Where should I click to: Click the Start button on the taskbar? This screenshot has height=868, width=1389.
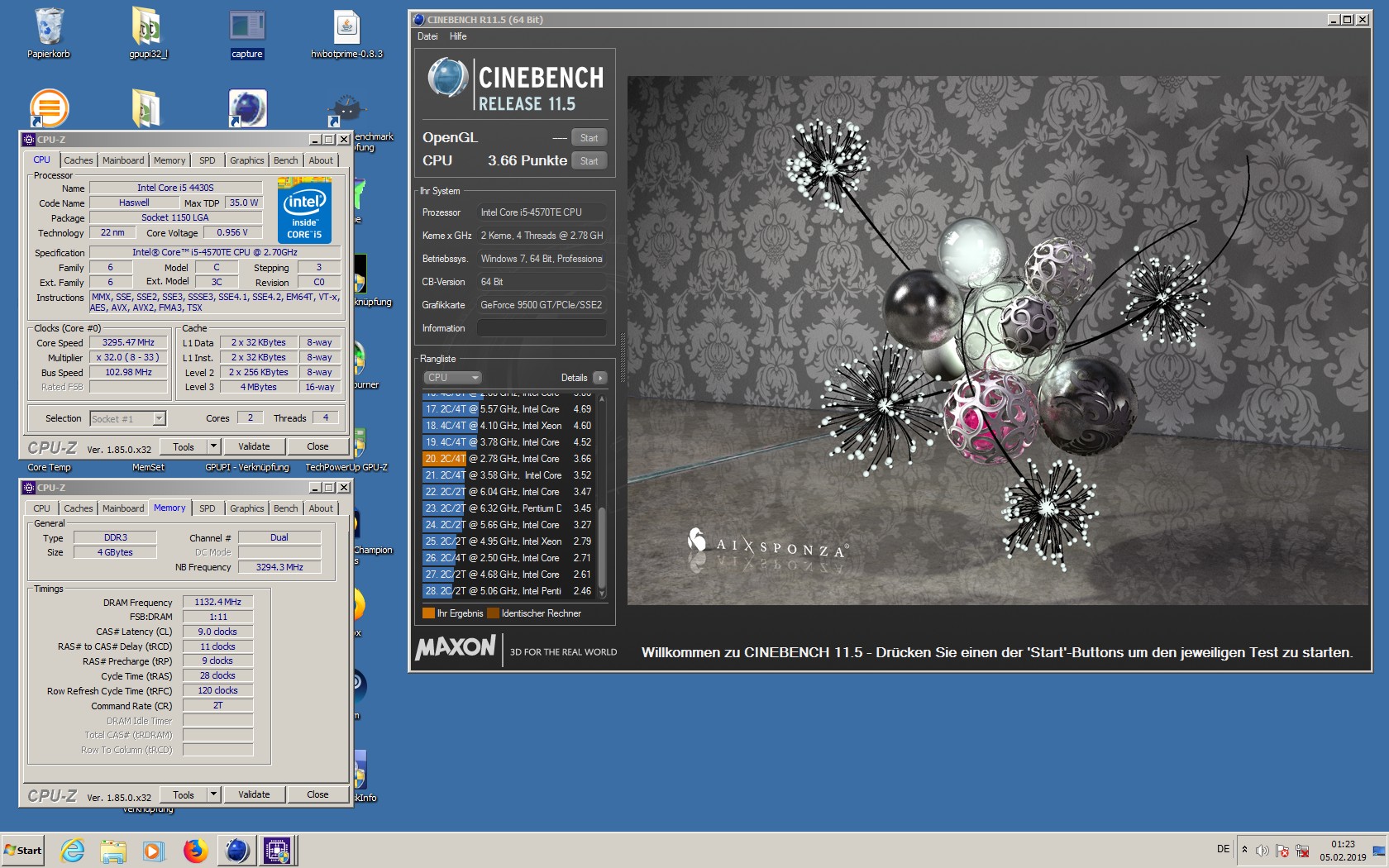pyautogui.click(x=22, y=850)
